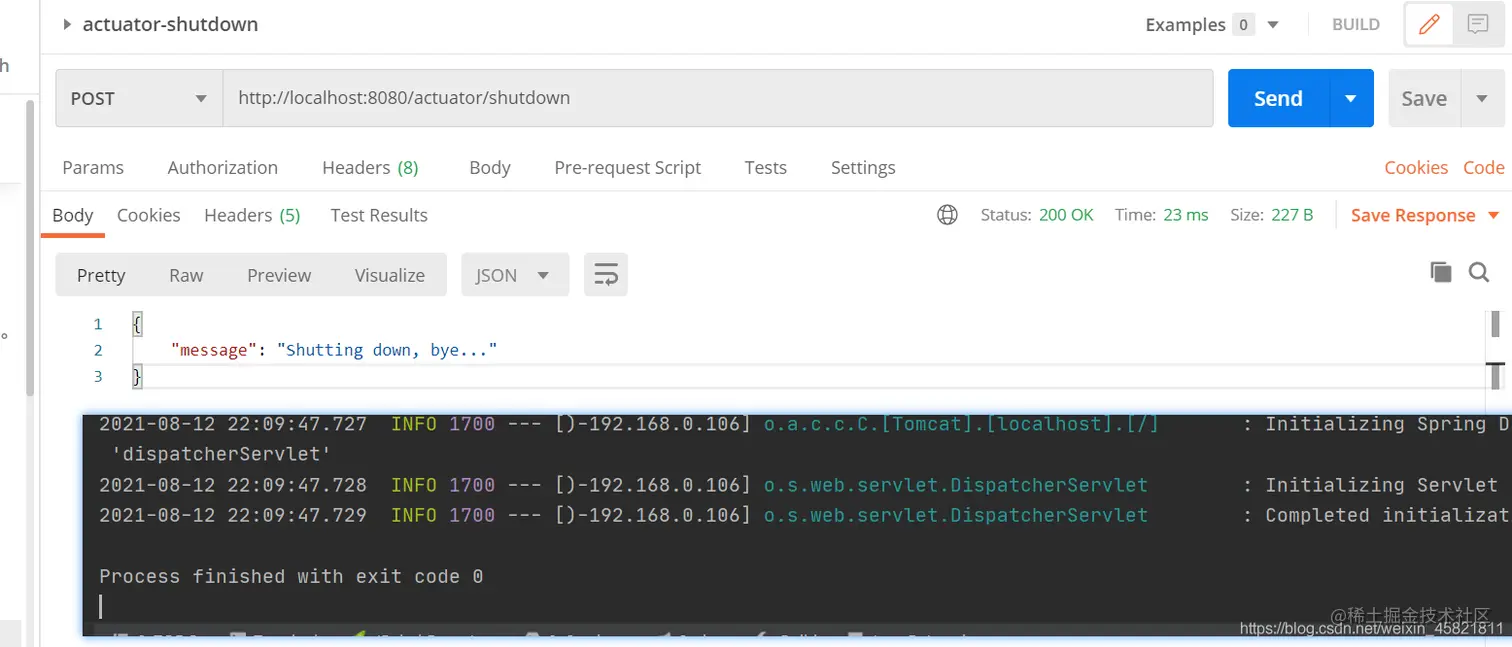Viewport: 1512px width, 647px height.
Task: Open the Send button arrow menu
Action: pos(1351,98)
